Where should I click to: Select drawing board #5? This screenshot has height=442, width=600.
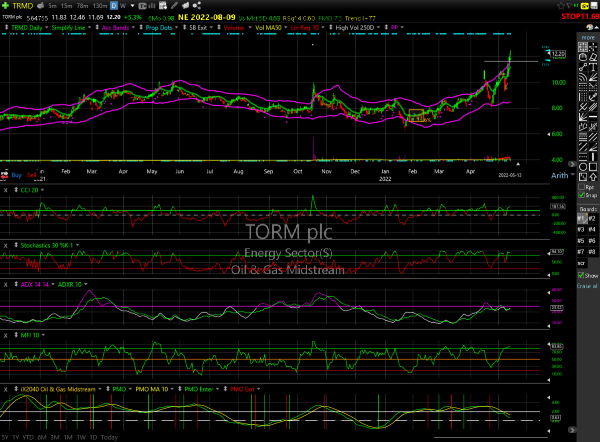(581, 241)
